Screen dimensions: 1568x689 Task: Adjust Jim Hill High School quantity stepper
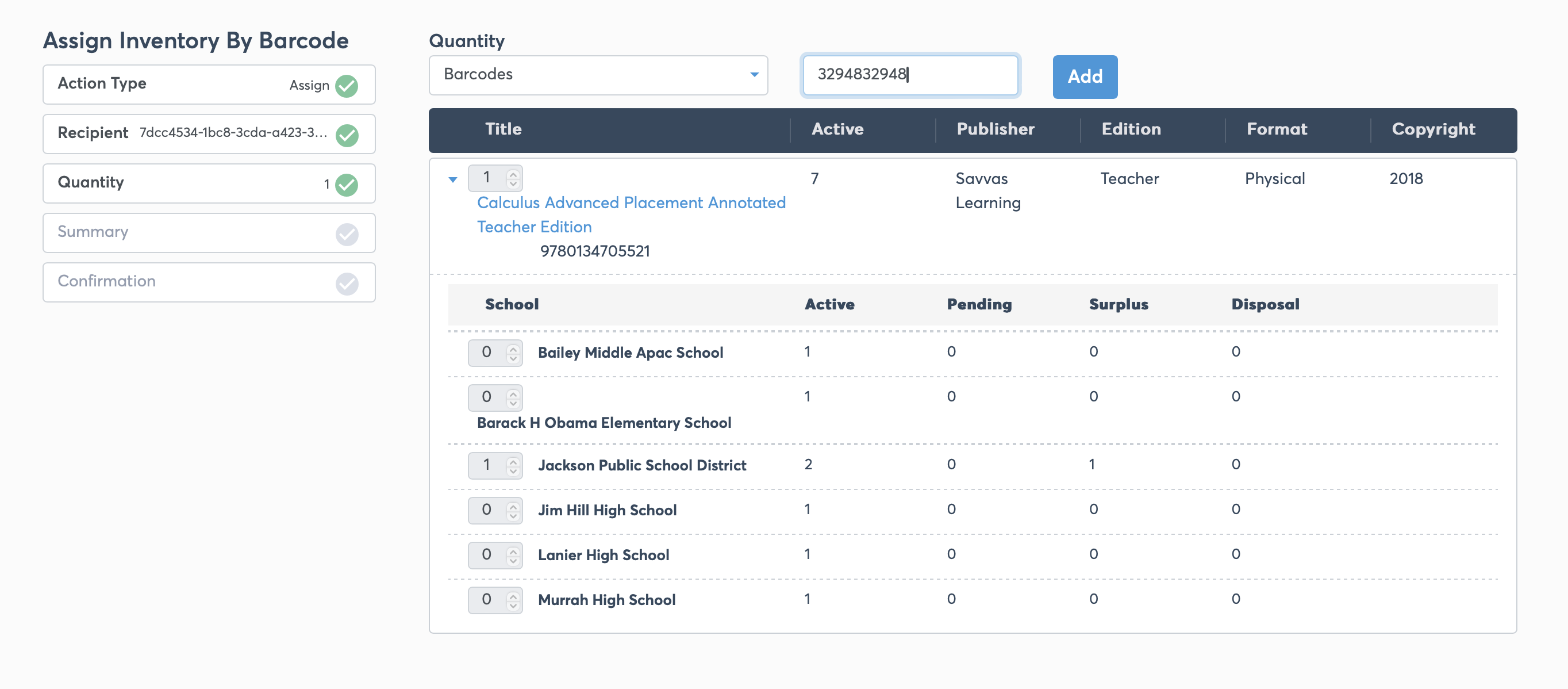495,511
